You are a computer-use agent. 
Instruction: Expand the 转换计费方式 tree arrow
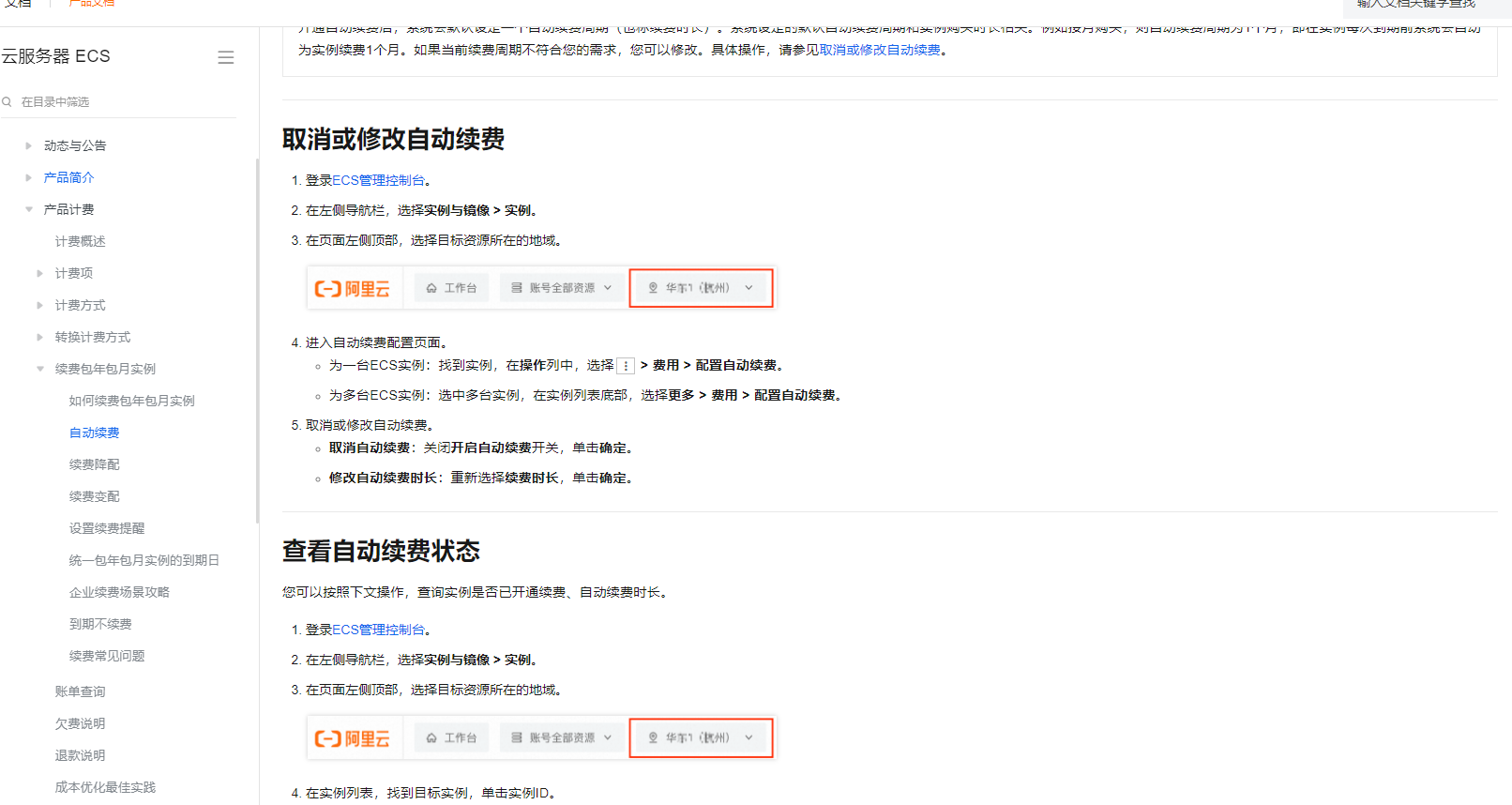tap(39, 337)
